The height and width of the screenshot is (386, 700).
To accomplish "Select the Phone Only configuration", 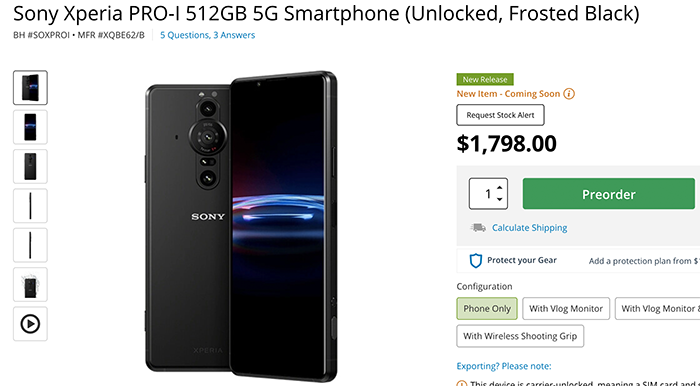I will tap(487, 309).
